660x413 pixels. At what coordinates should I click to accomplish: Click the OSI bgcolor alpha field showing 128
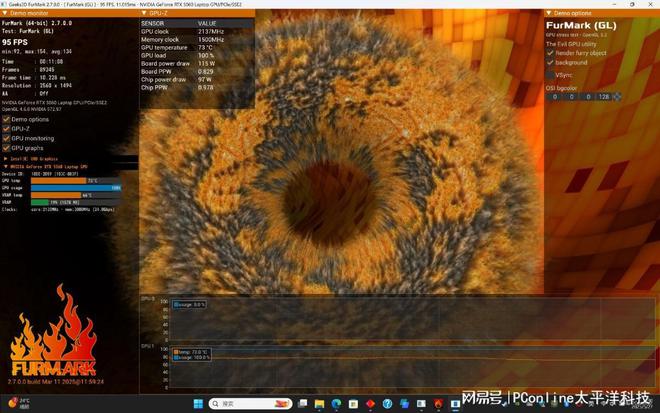tap(604, 97)
